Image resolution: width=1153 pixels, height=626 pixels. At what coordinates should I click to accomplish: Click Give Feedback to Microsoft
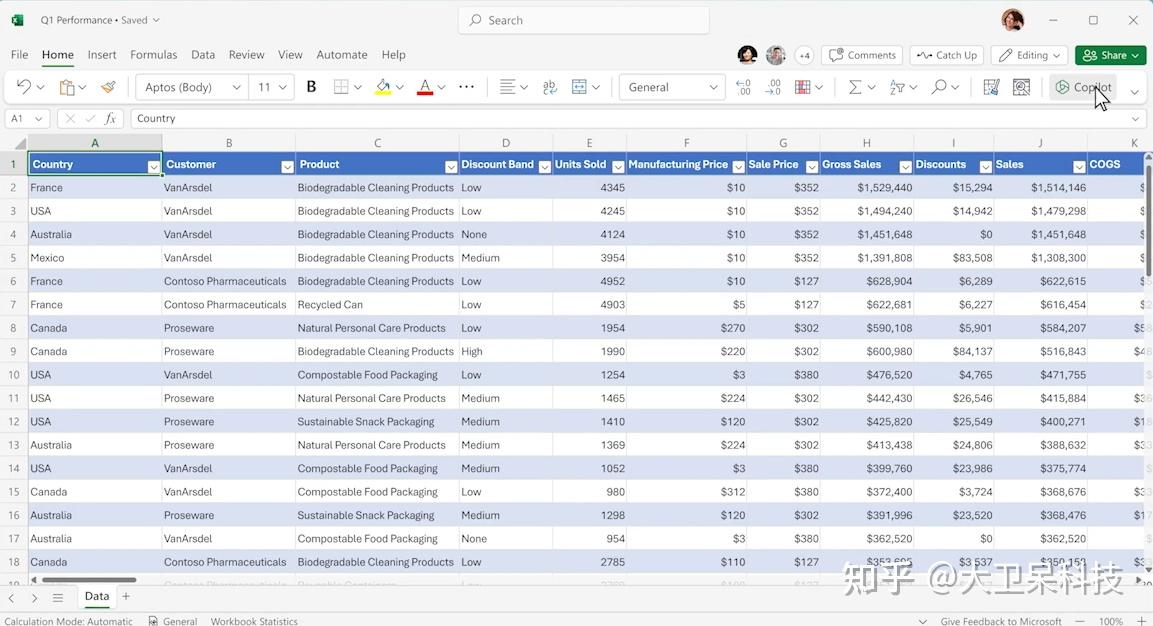(1001, 621)
